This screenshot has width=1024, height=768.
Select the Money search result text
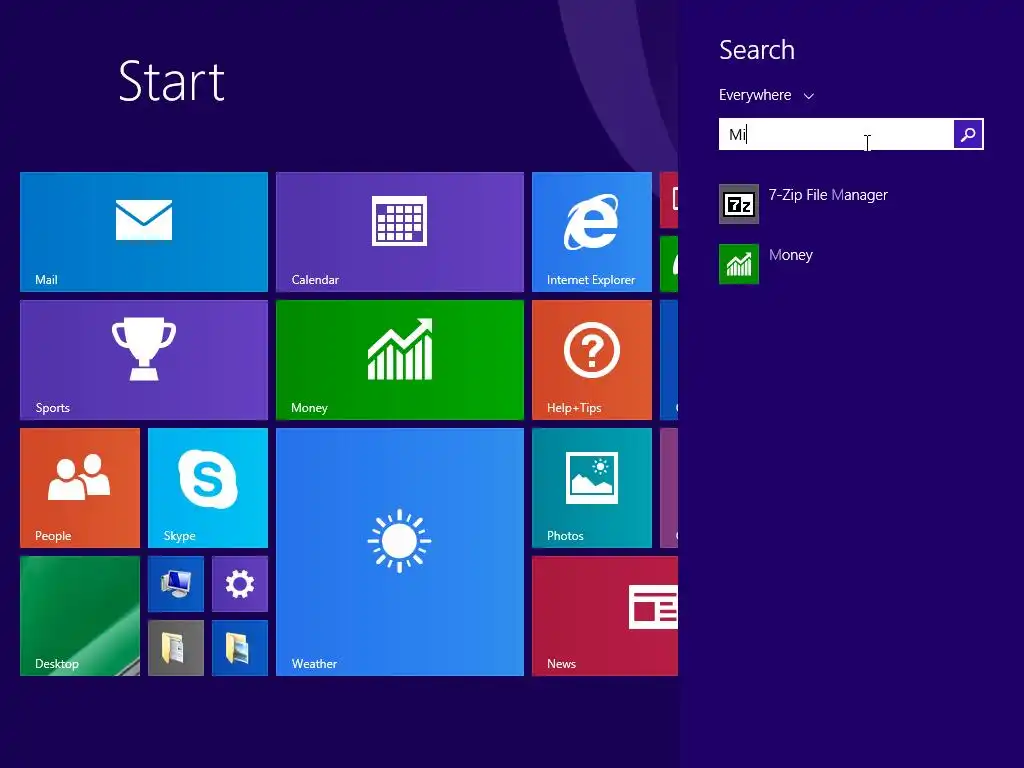(791, 255)
